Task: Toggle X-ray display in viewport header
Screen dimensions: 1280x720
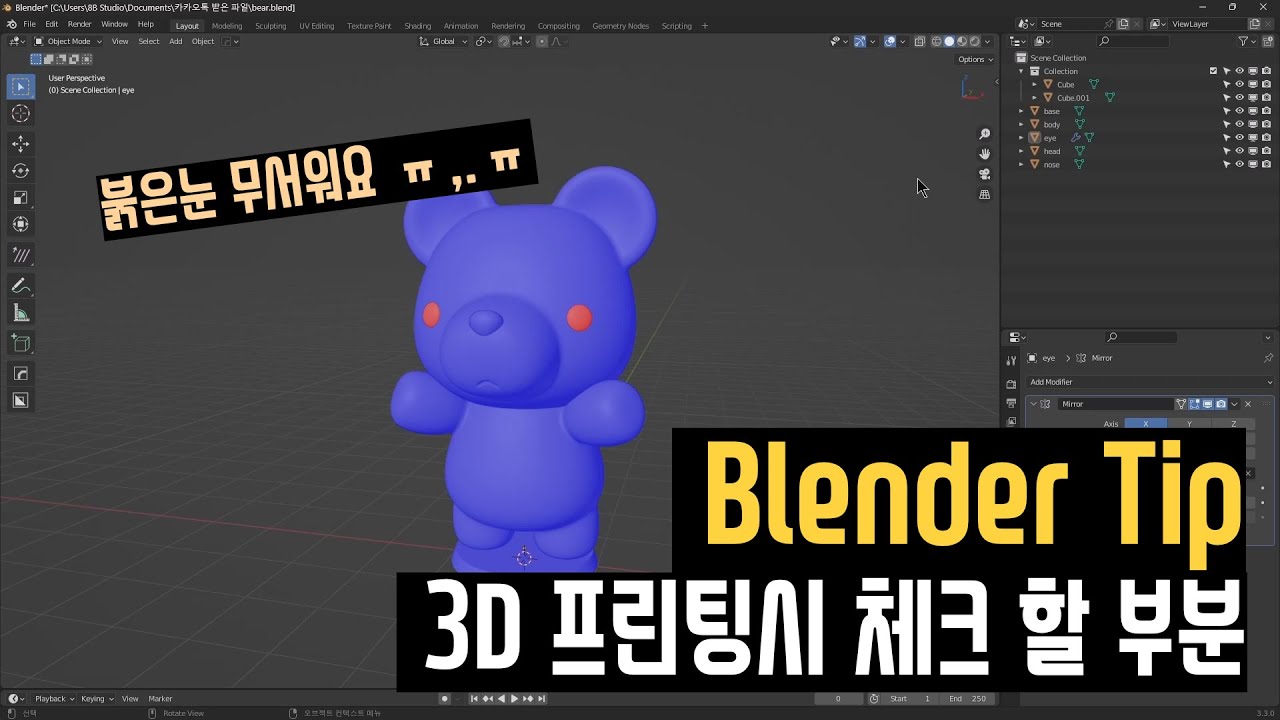Action: click(x=918, y=41)
